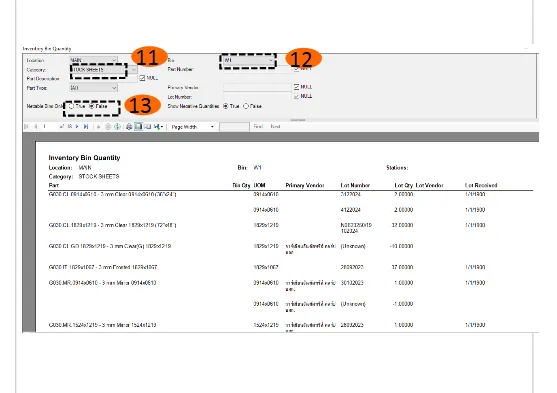
Task: Print the Inventory Bin Quantity report
Action: [129, 126]
